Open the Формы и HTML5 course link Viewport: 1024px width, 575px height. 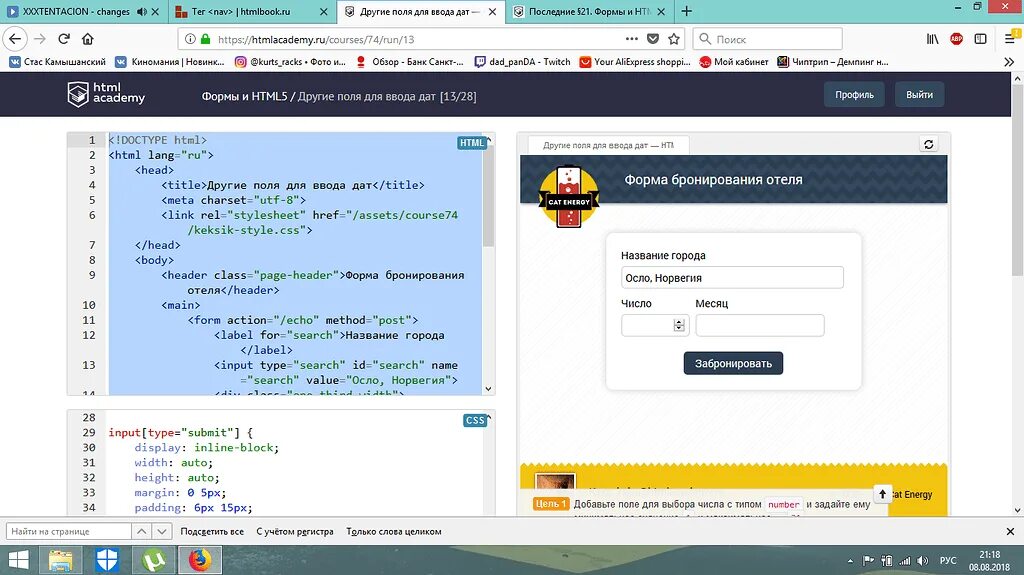click(x=244, y=96)
